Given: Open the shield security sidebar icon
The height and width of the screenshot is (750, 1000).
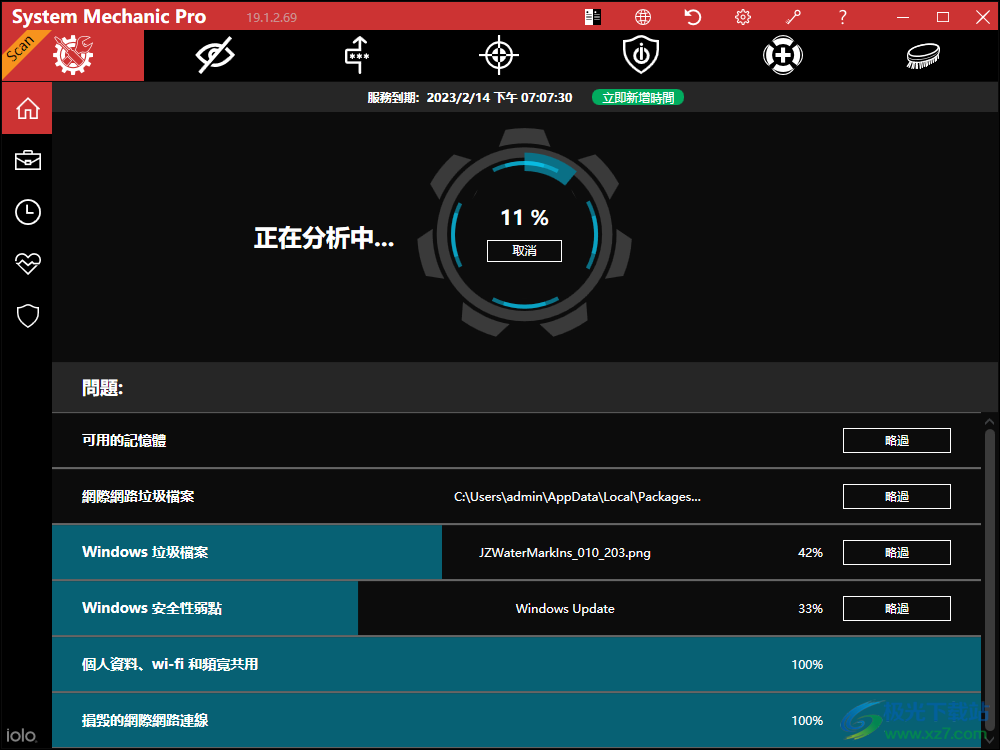Looking at the screenshot, I should [x=27, y=316].
